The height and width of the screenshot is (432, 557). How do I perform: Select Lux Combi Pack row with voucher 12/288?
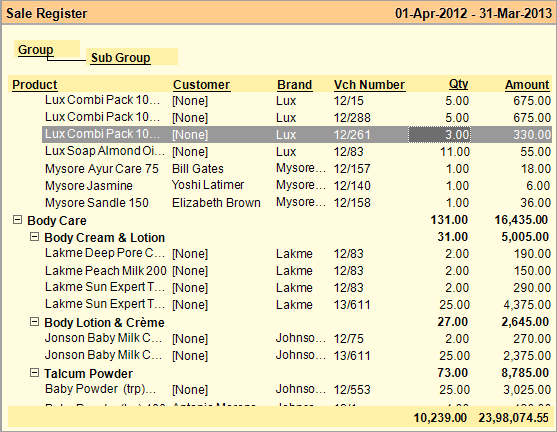coord(297,118)
